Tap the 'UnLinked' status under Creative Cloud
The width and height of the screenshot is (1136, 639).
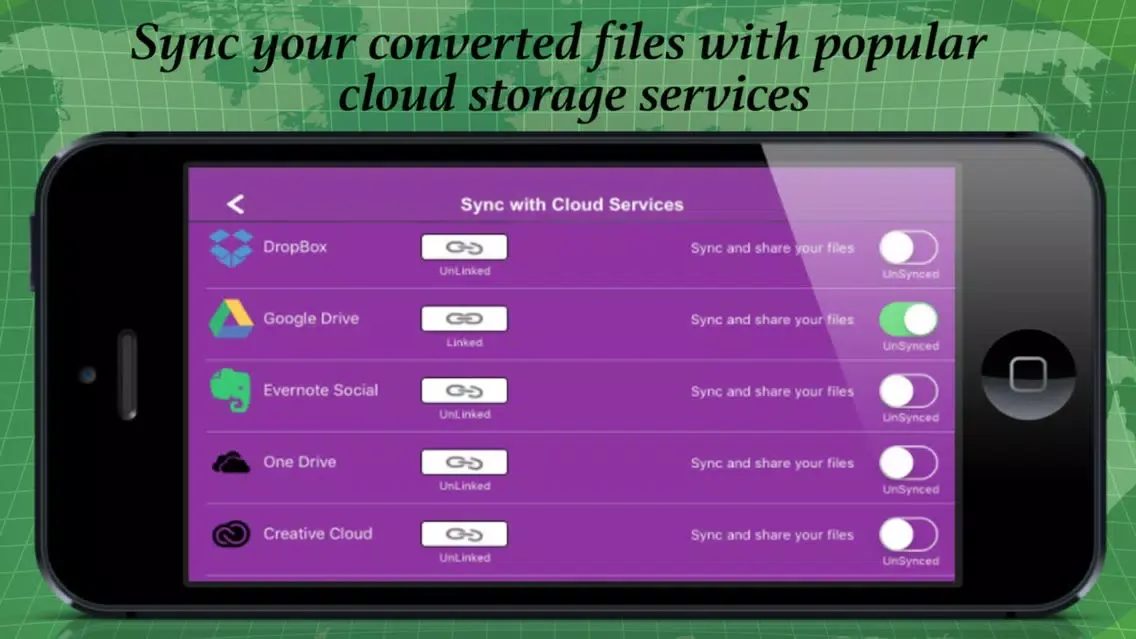pyautogui.click(x=464, y=558)
